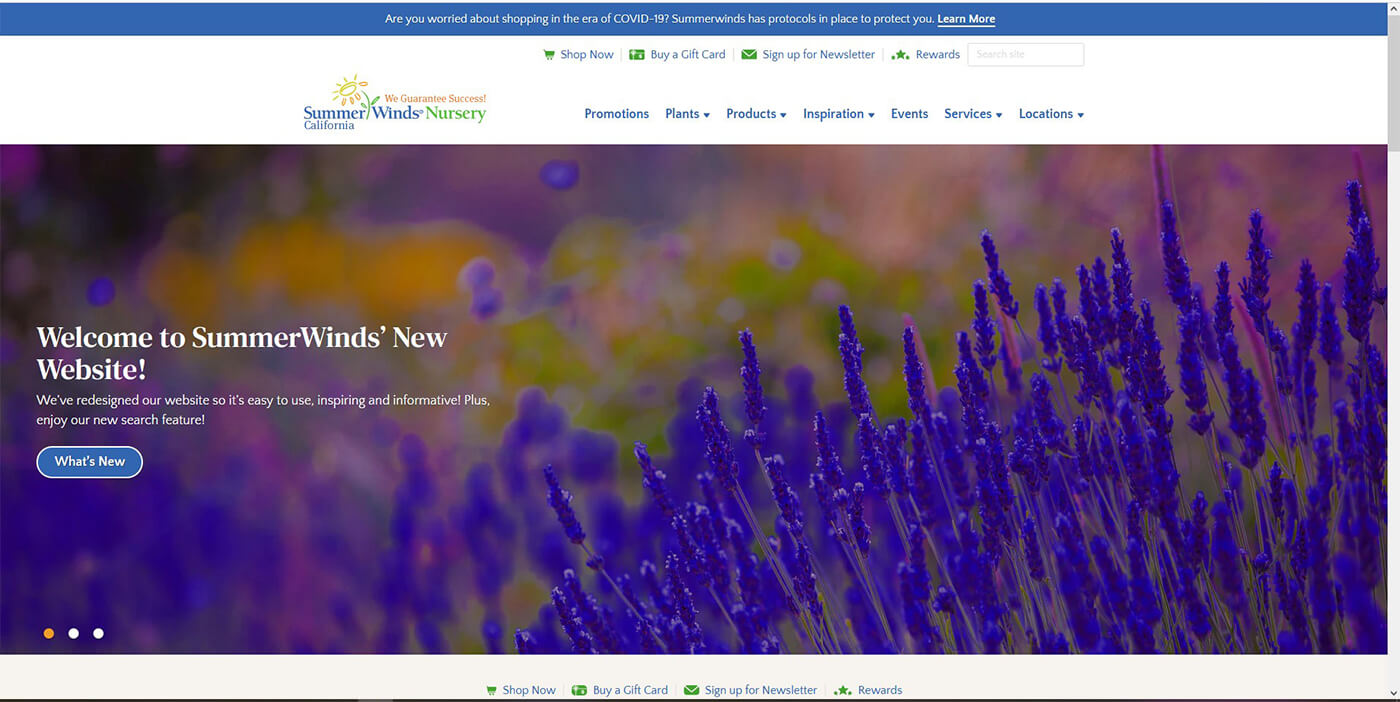Click the Search site input field

(x=1025, y=55)
